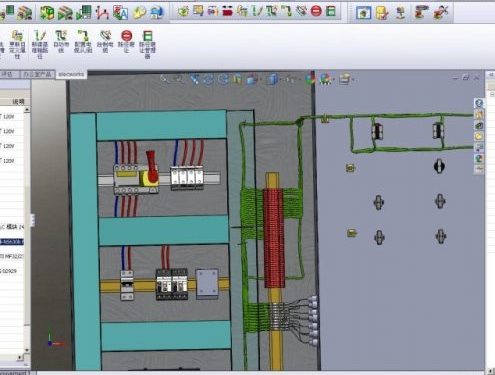This screenshot has width=495, height=375.
Task: Click the 说明 column header
Action: coord(18,102)
